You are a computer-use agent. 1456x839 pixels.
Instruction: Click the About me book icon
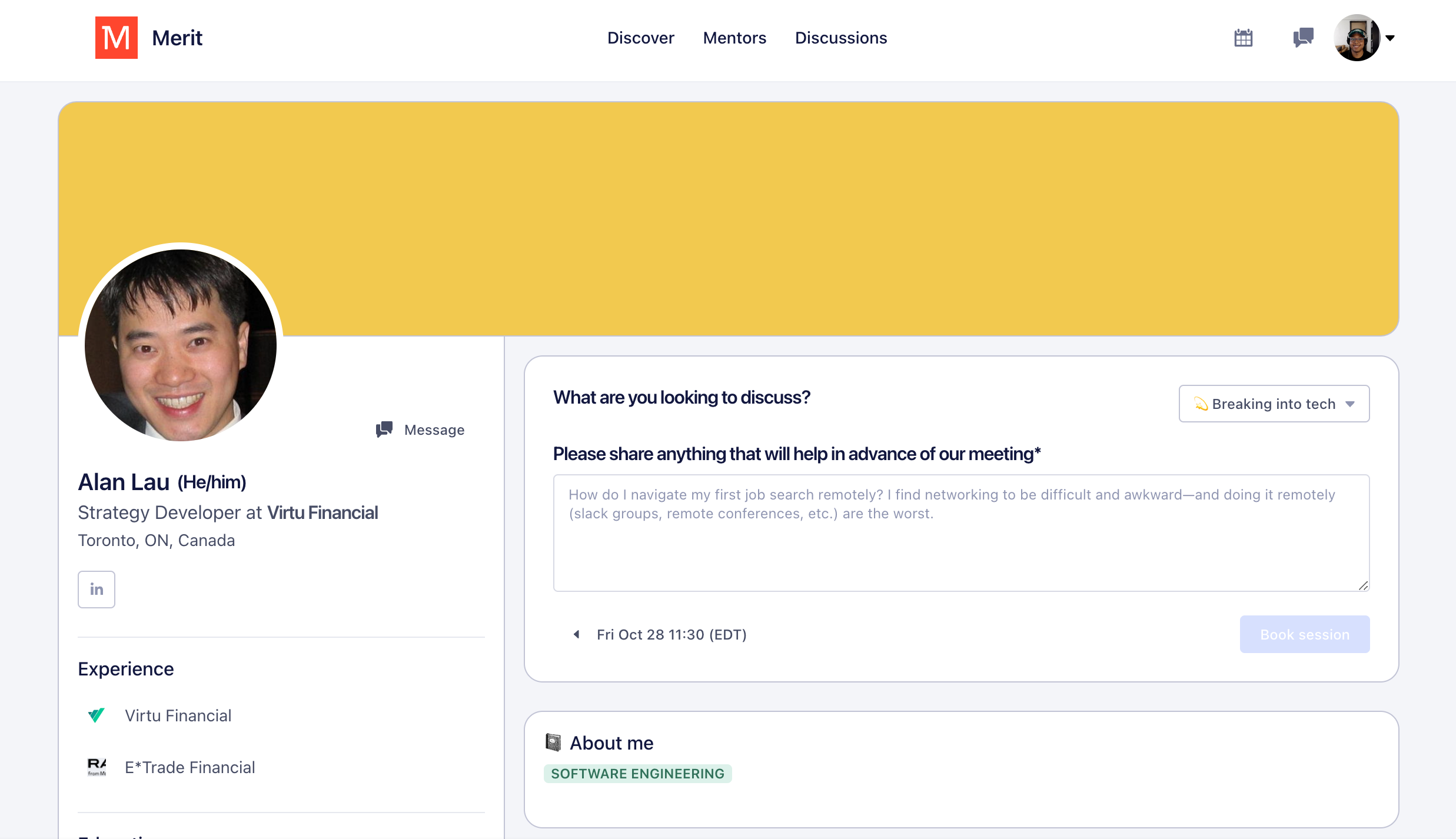pos(553,742)
